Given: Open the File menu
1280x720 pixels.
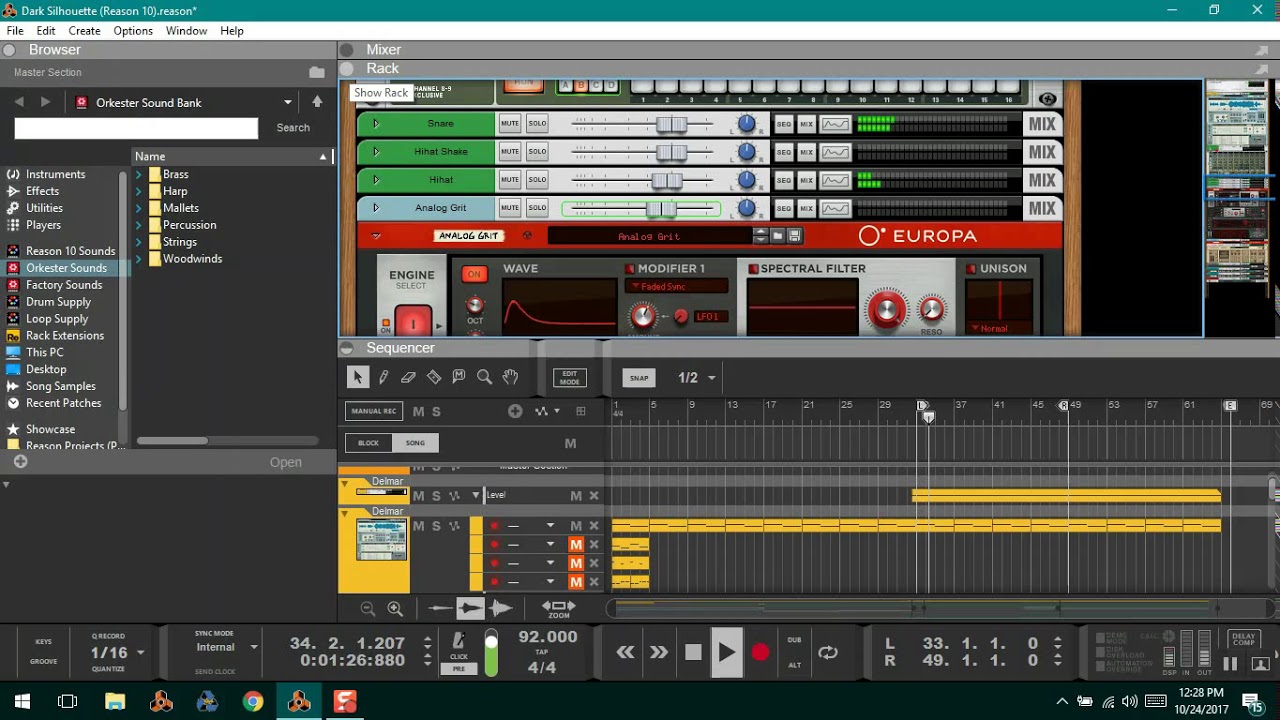Looking at the screenshot, I should (x=15, y=31).
